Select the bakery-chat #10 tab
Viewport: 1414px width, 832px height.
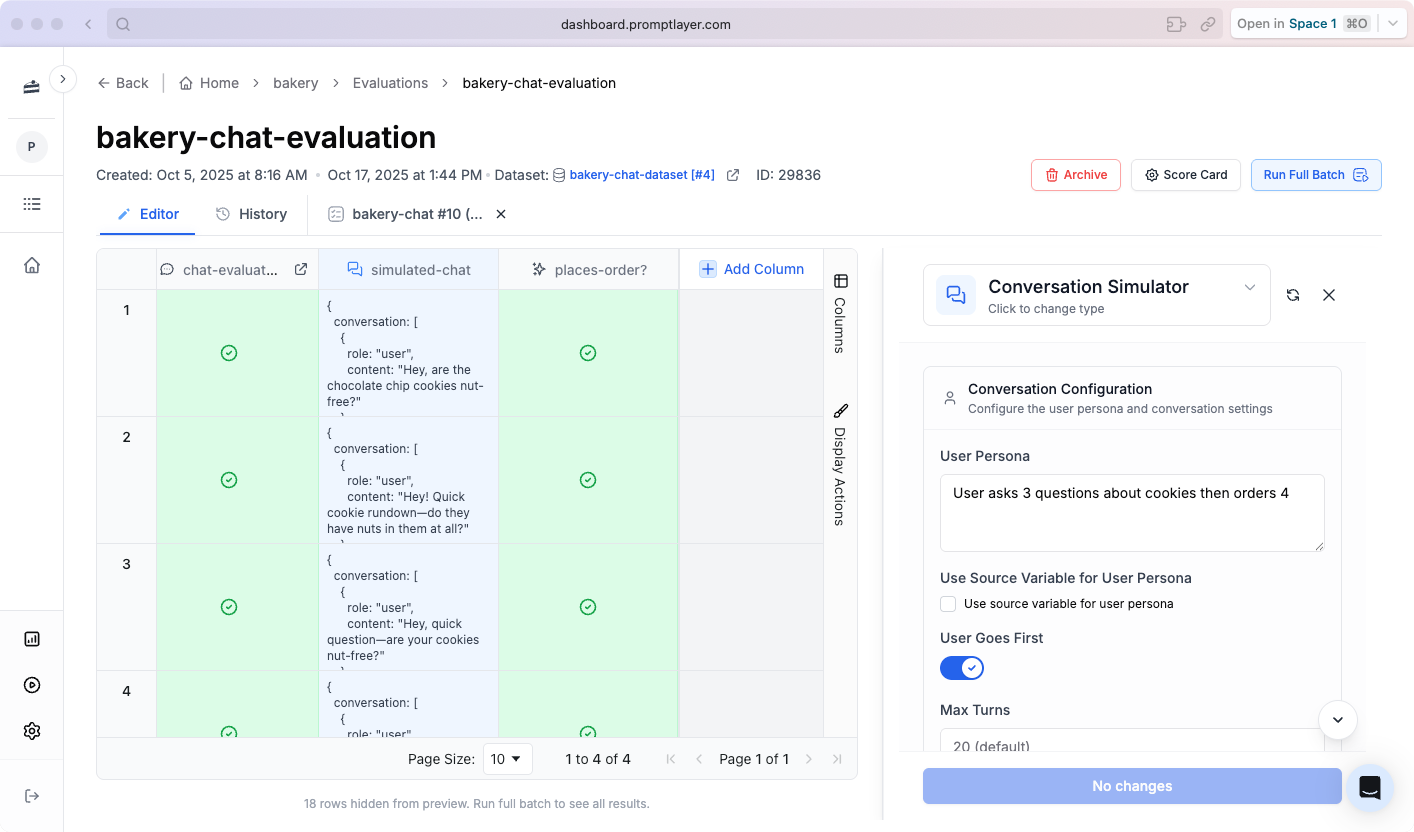407,214
